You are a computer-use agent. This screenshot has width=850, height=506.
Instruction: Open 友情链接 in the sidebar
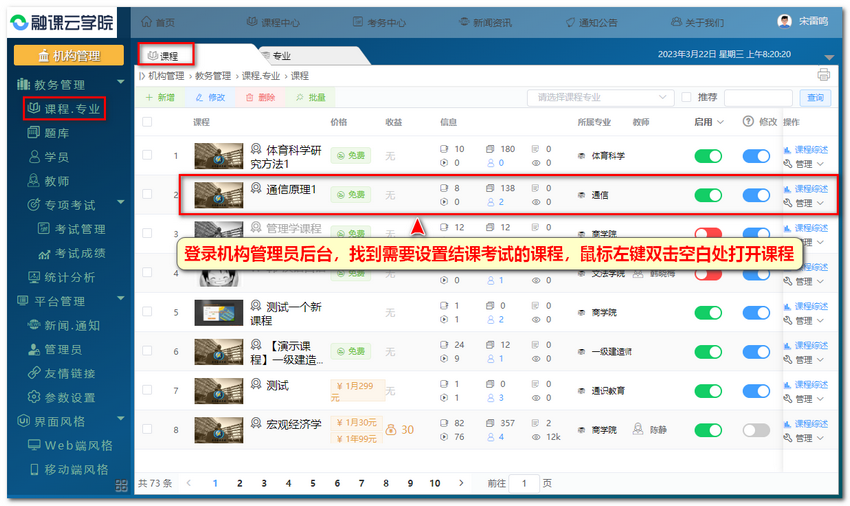(61, 373)
